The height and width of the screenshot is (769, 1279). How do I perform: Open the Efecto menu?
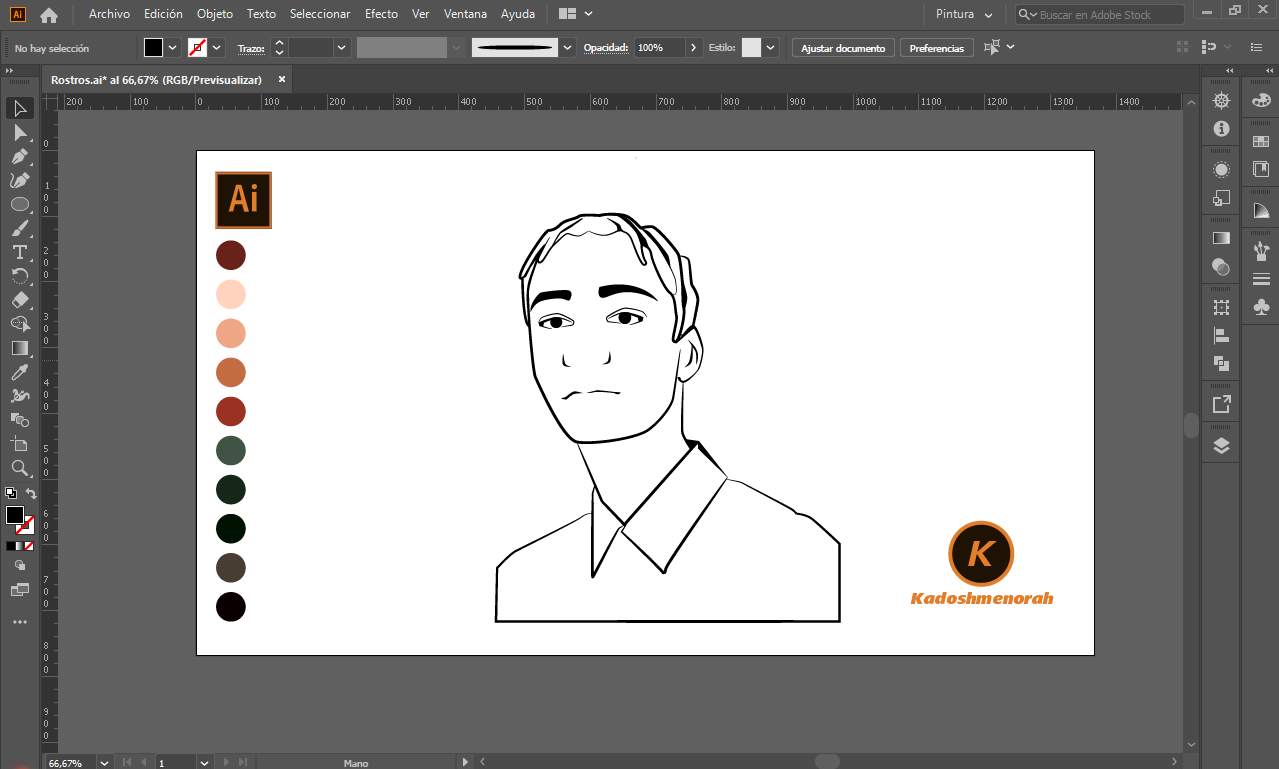pos(381,14)
